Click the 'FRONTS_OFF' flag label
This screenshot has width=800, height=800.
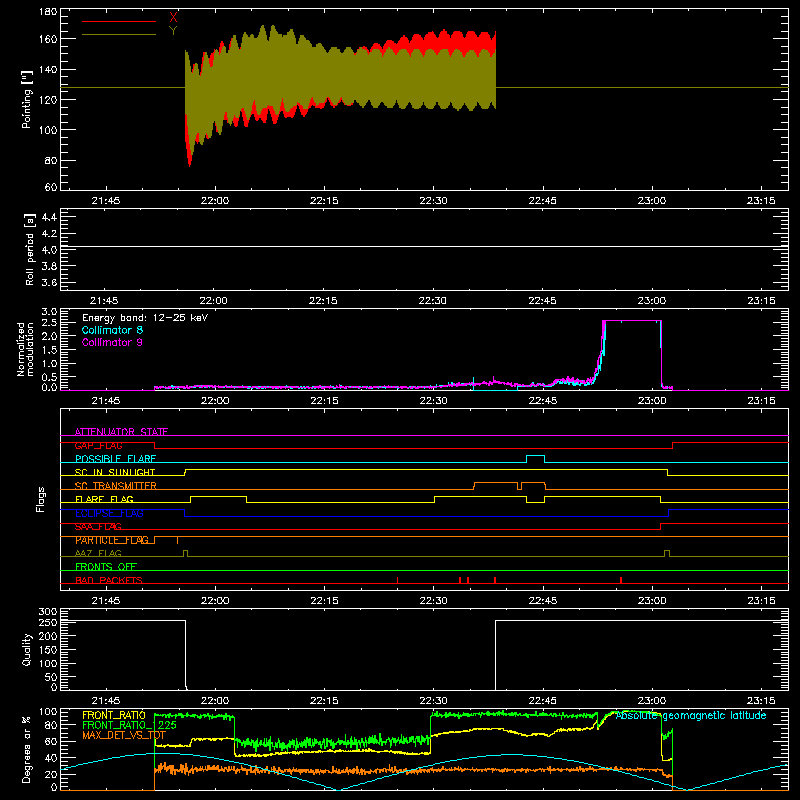(x=106, y=567)
